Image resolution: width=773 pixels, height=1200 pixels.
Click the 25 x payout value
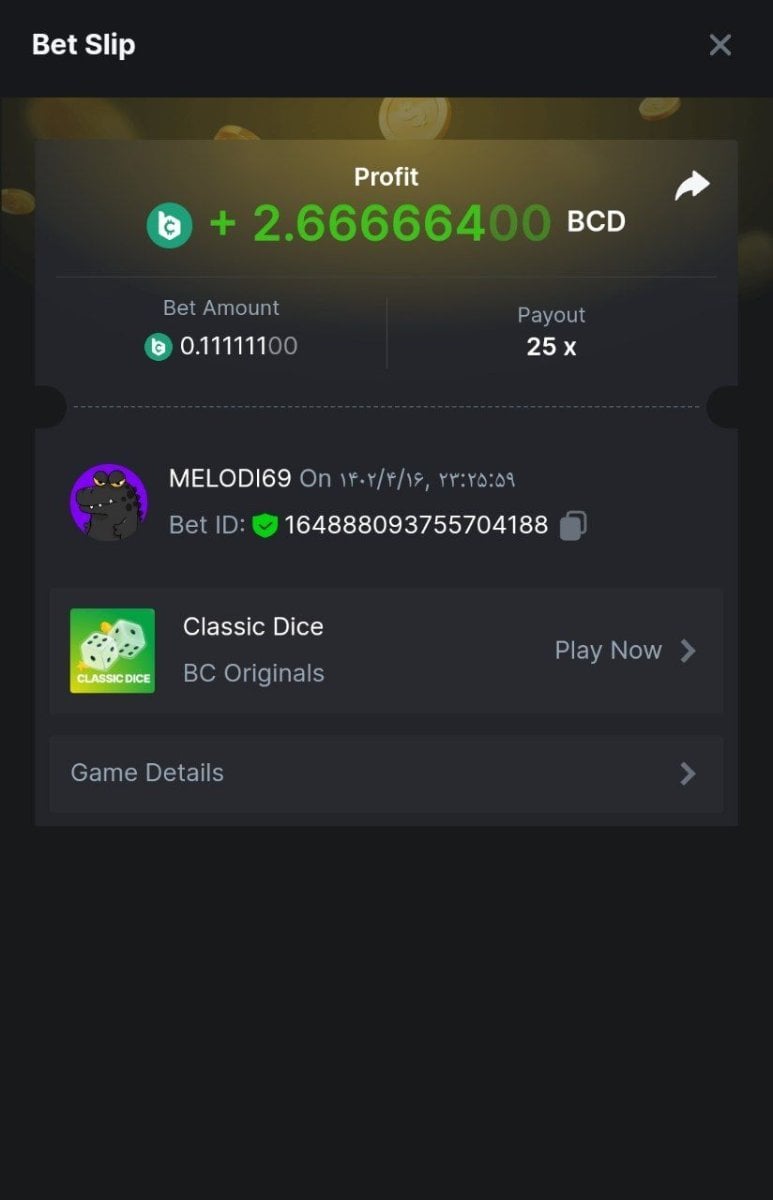point(551,347)
